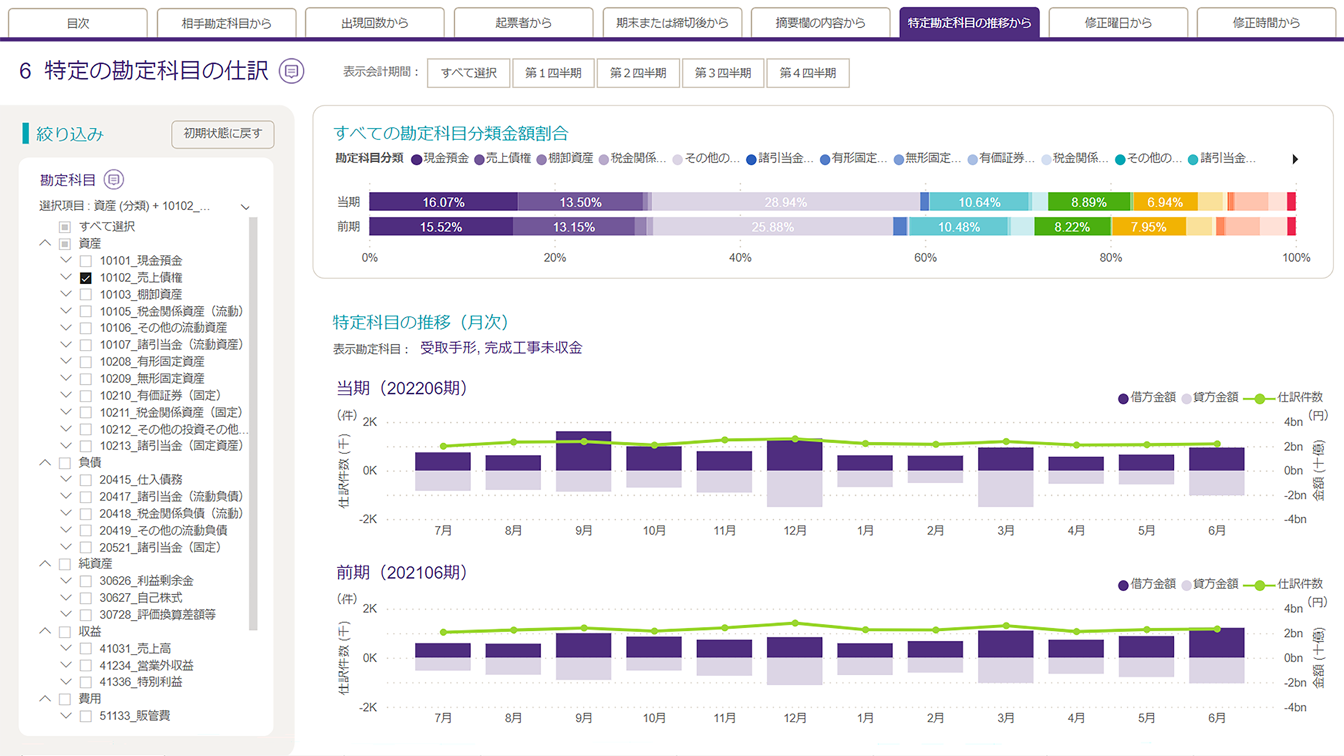Check the 30626_利益剰余金 checkbox
The image size is (1344, 756).
[86, 581]
